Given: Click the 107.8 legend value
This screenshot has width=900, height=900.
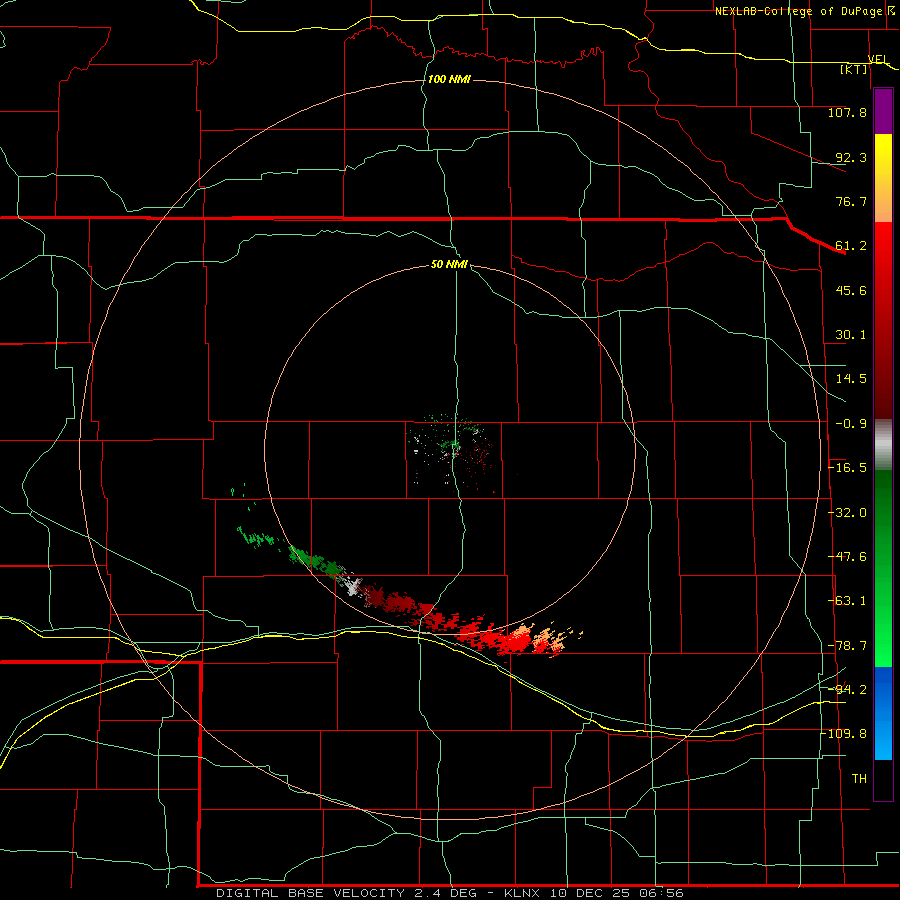Looking at the screenshot, I should click(x=847, y=112).
